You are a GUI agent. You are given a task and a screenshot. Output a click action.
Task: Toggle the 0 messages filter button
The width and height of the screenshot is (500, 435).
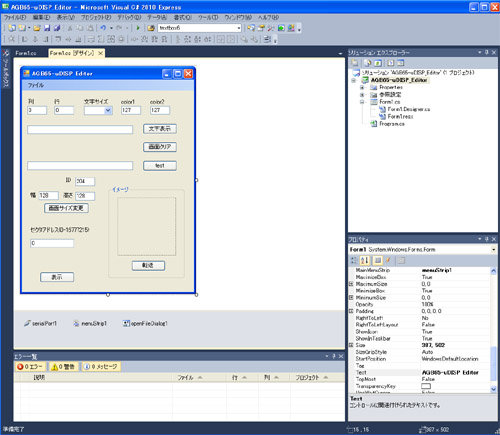pos(101,367)
